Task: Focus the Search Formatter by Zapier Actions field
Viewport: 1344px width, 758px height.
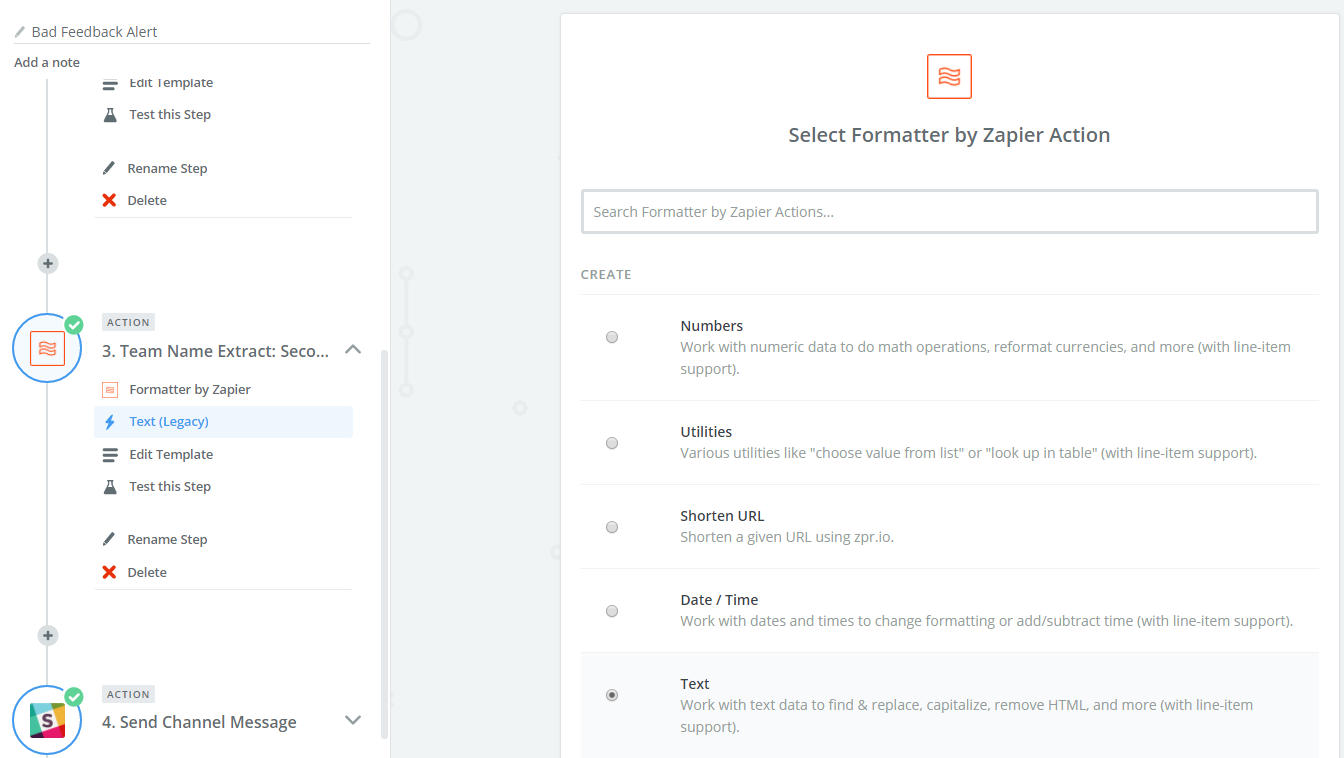Action: pos(949,212)
